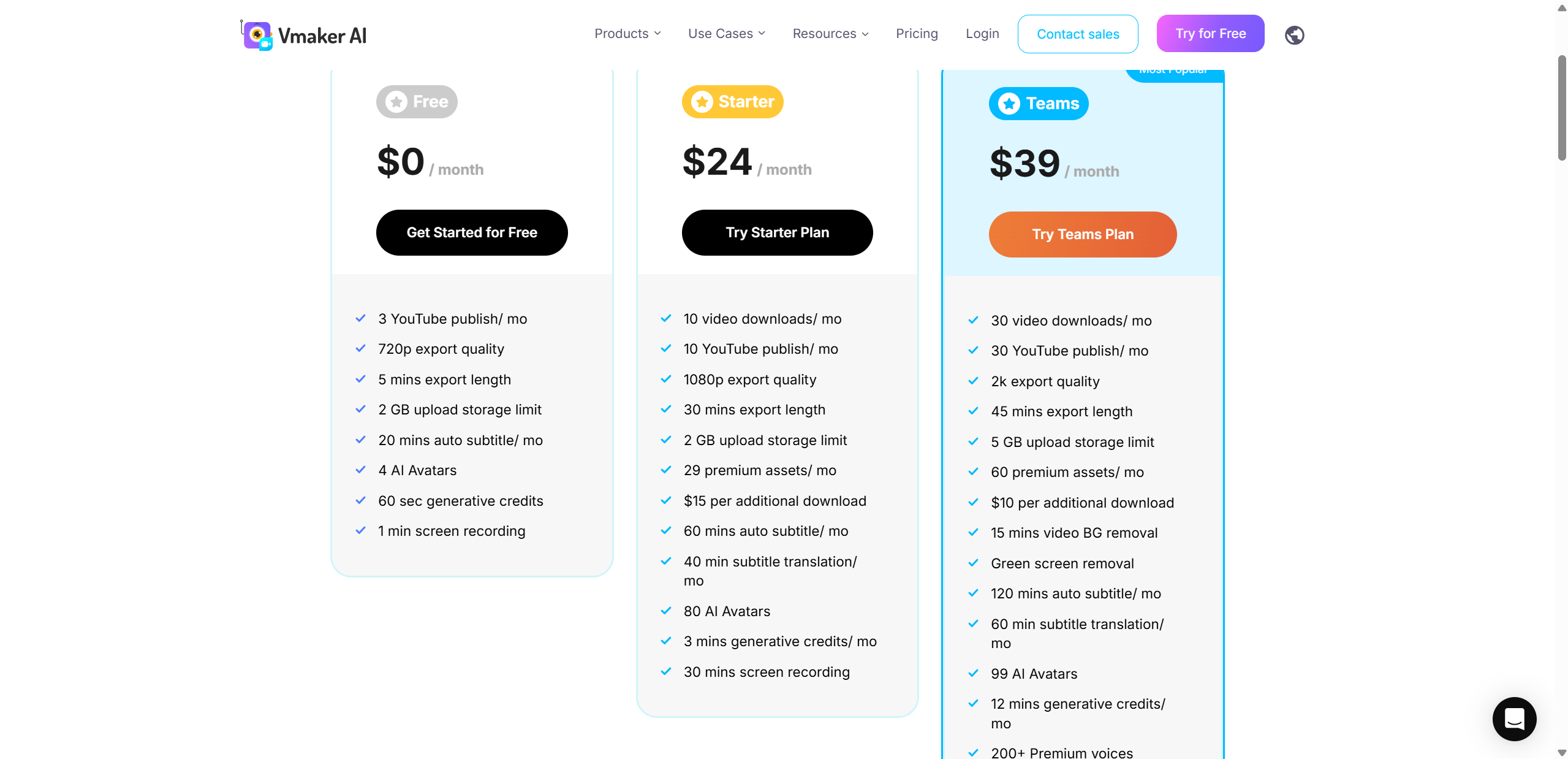Click the Try for Free button
Viewport: 1568px width, 759px height.
(x=1210, y=32)
